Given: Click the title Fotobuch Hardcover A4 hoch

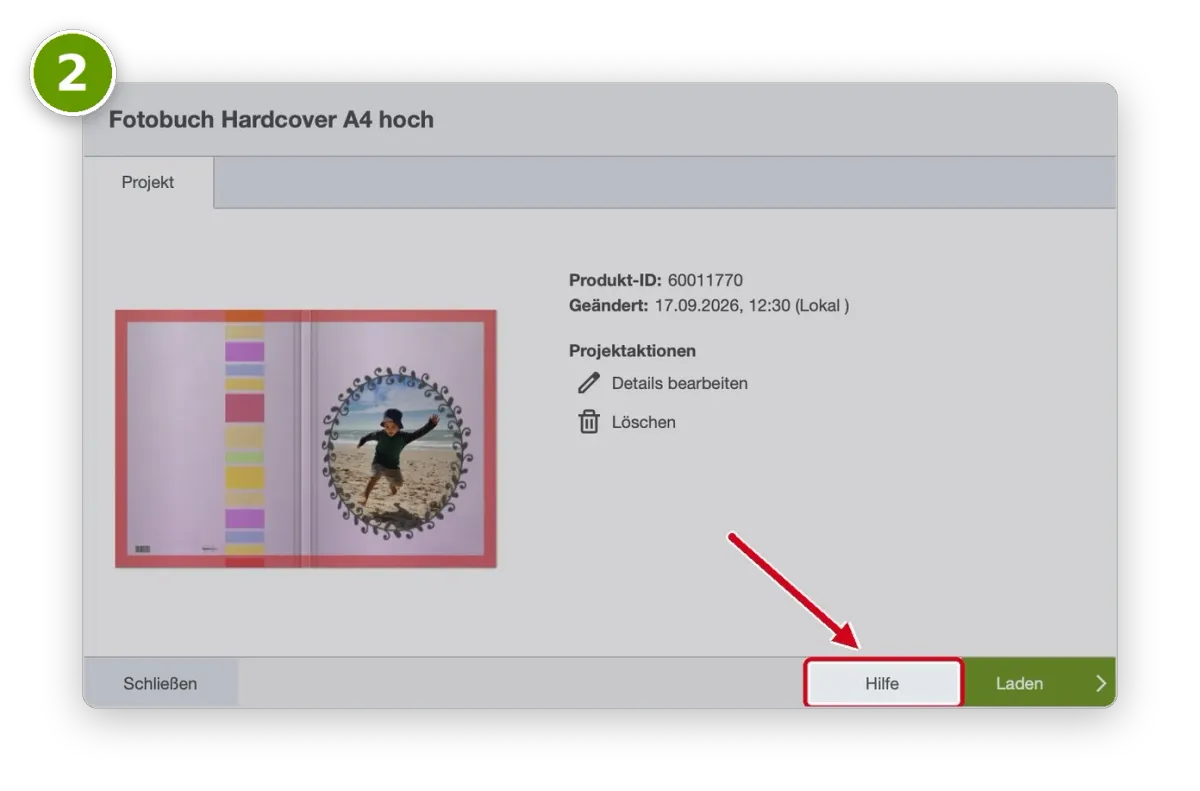Looking at the screenshot, I should tap(271, 120).
